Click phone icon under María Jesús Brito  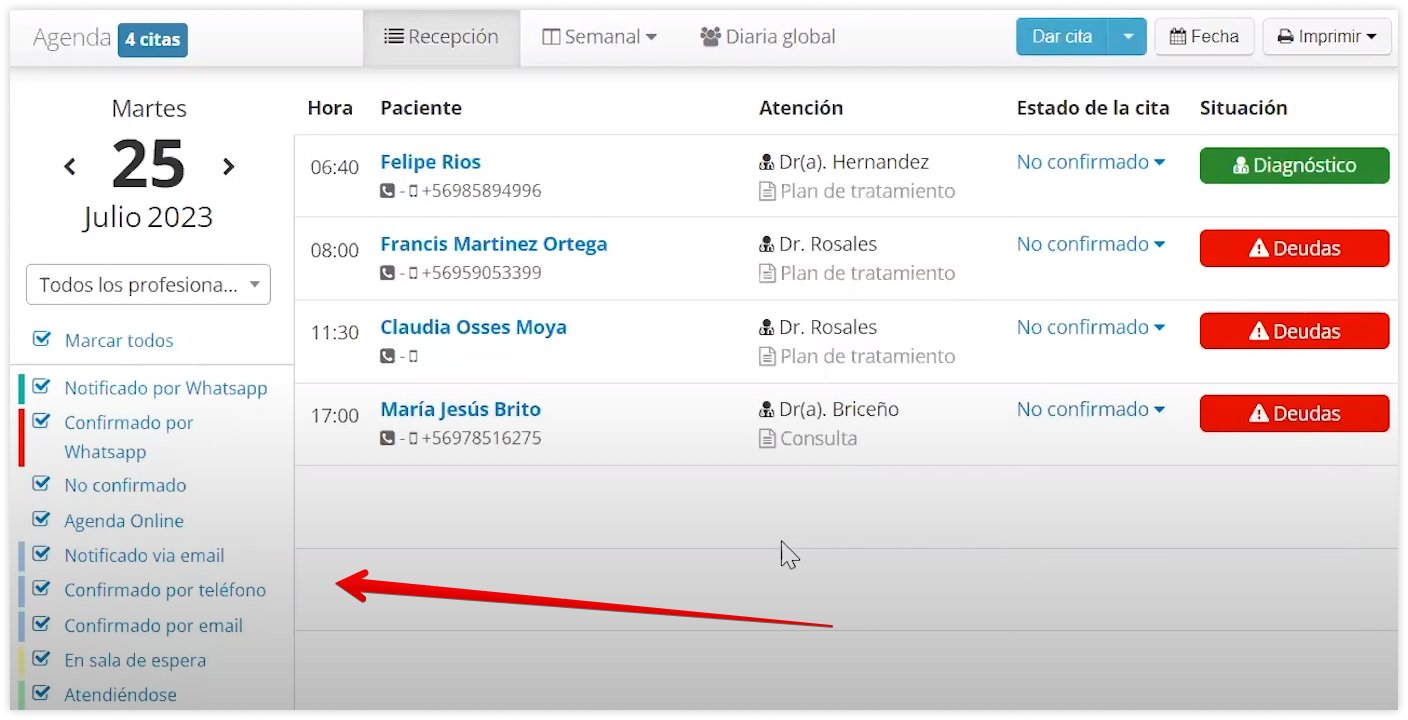[x=387, y=438]
